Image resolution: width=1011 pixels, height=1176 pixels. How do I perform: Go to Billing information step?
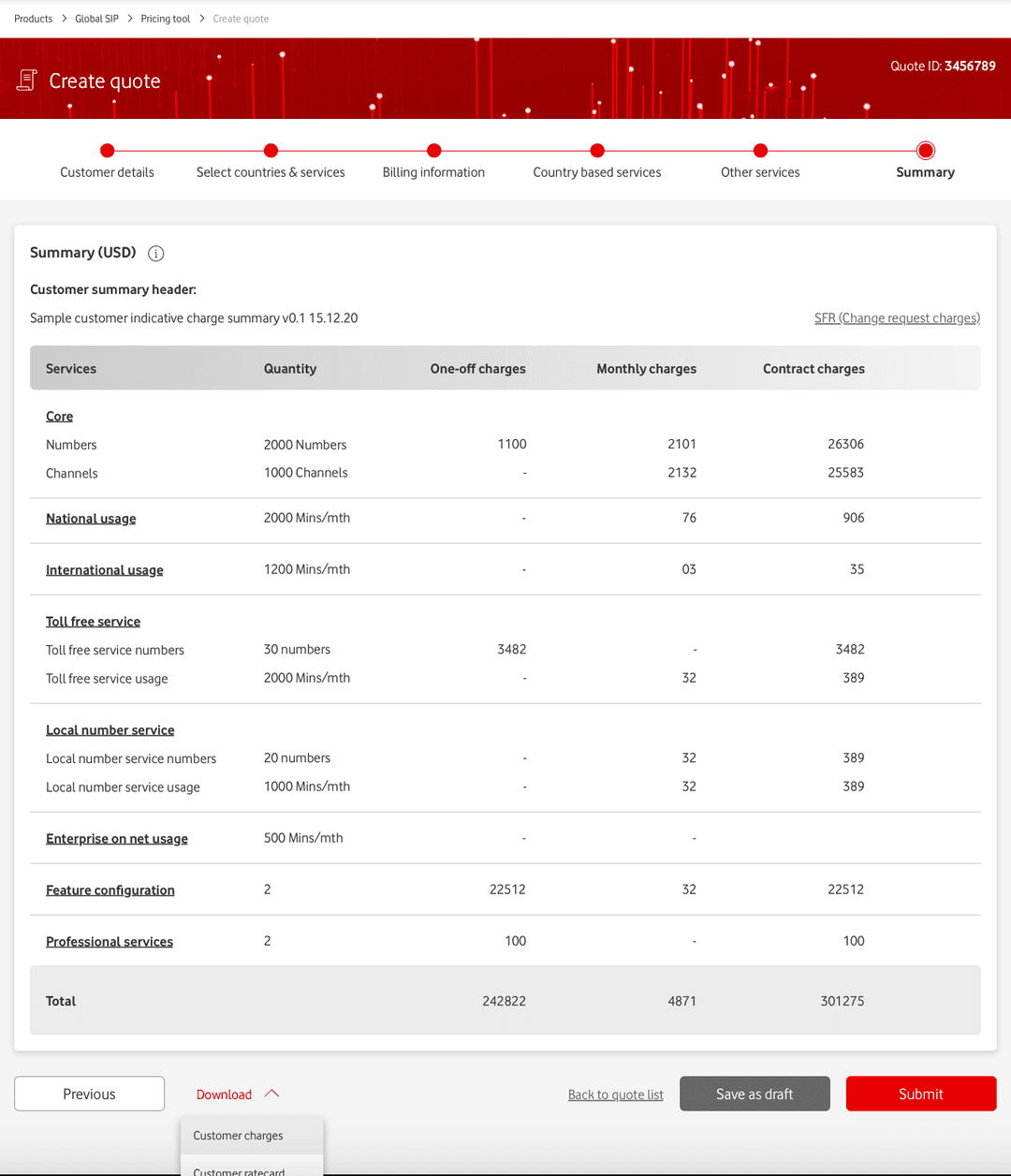point(433,172)
